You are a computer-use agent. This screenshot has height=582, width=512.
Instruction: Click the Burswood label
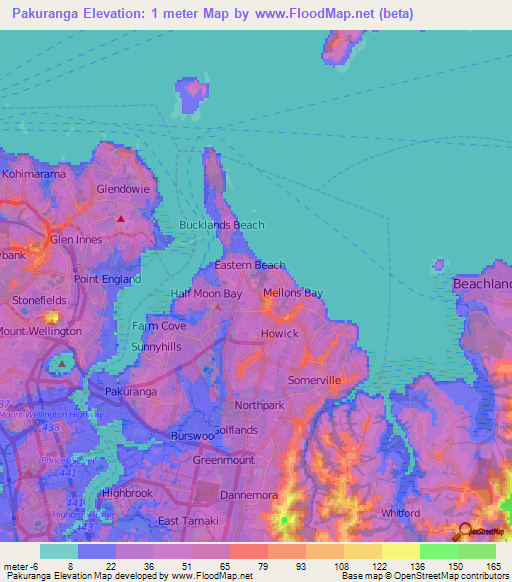[193, 436]
